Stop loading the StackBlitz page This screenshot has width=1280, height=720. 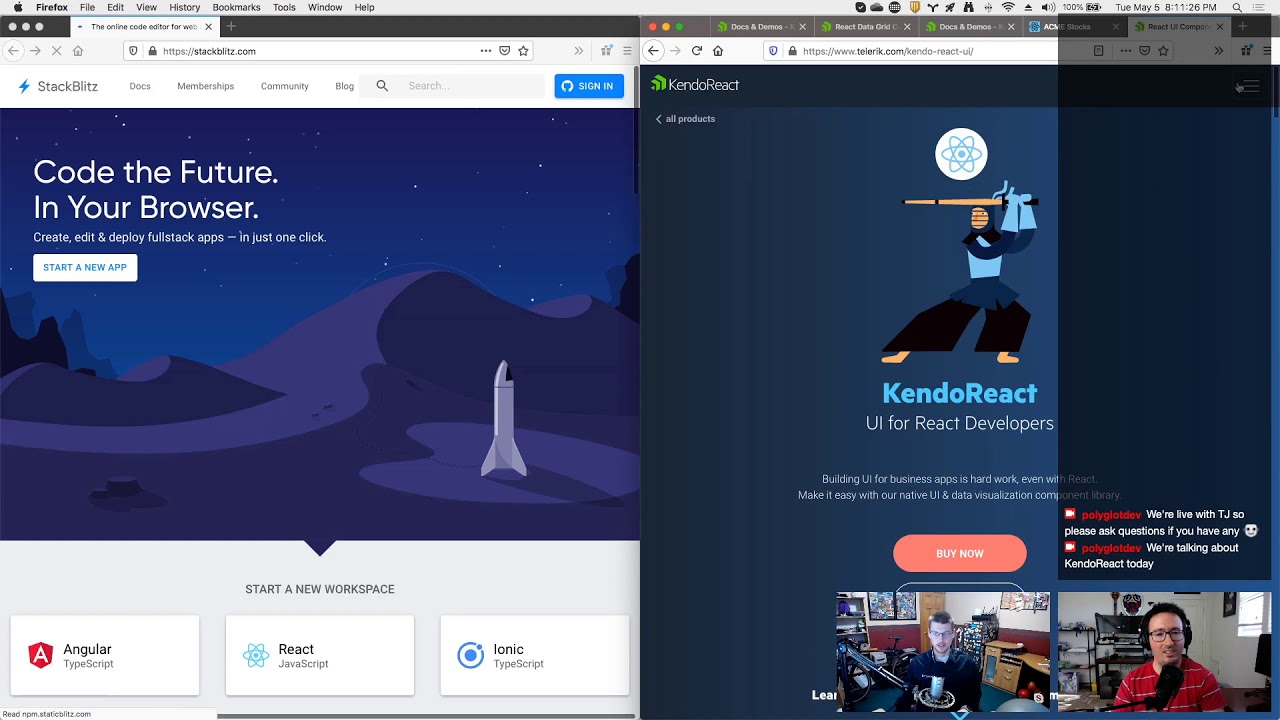[56, 51]
